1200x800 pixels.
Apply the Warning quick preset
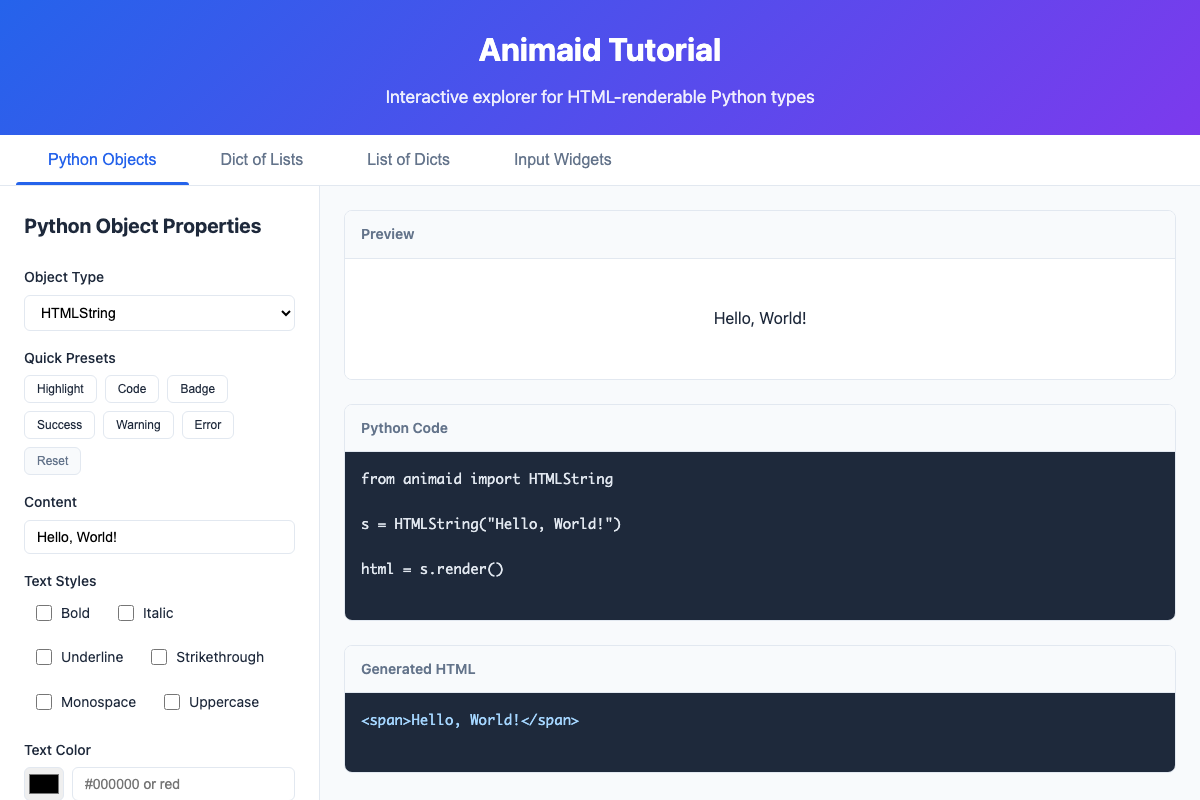click(x=138, y=424)
